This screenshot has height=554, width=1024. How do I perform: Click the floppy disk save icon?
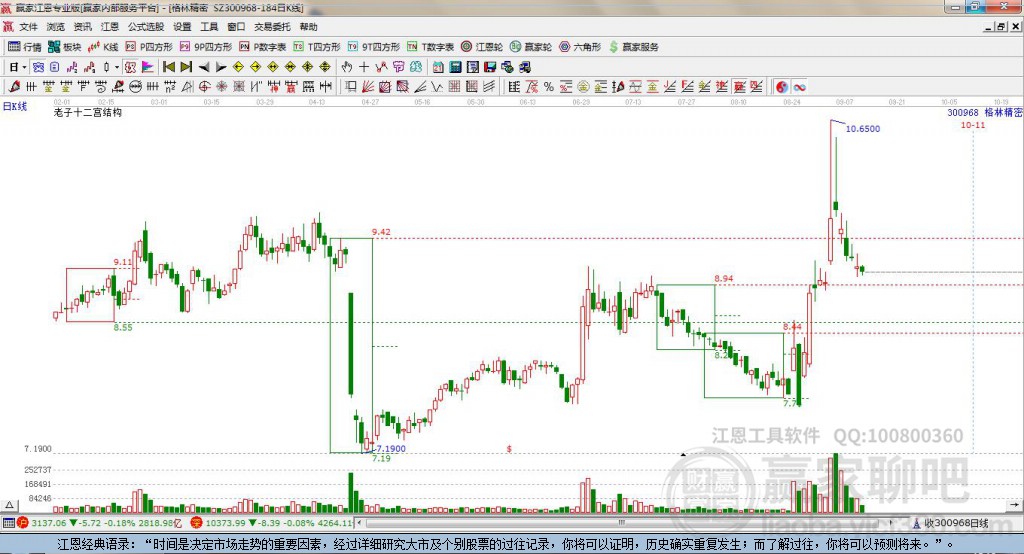pos(490,67)
